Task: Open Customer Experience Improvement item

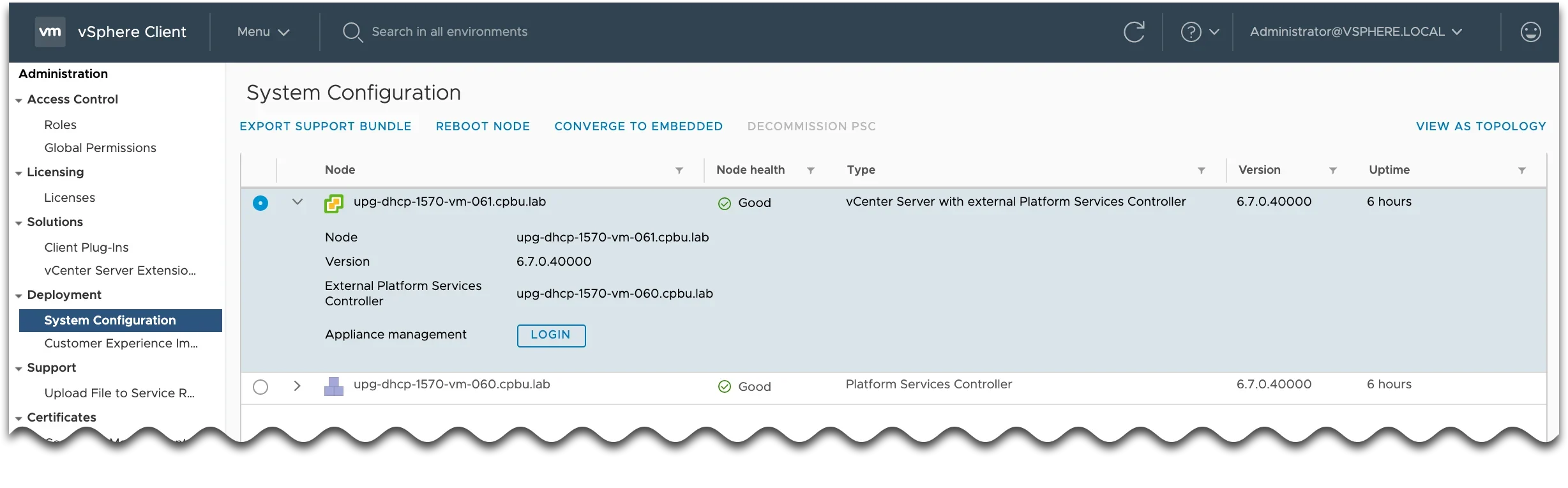Action: click(121, 344)
